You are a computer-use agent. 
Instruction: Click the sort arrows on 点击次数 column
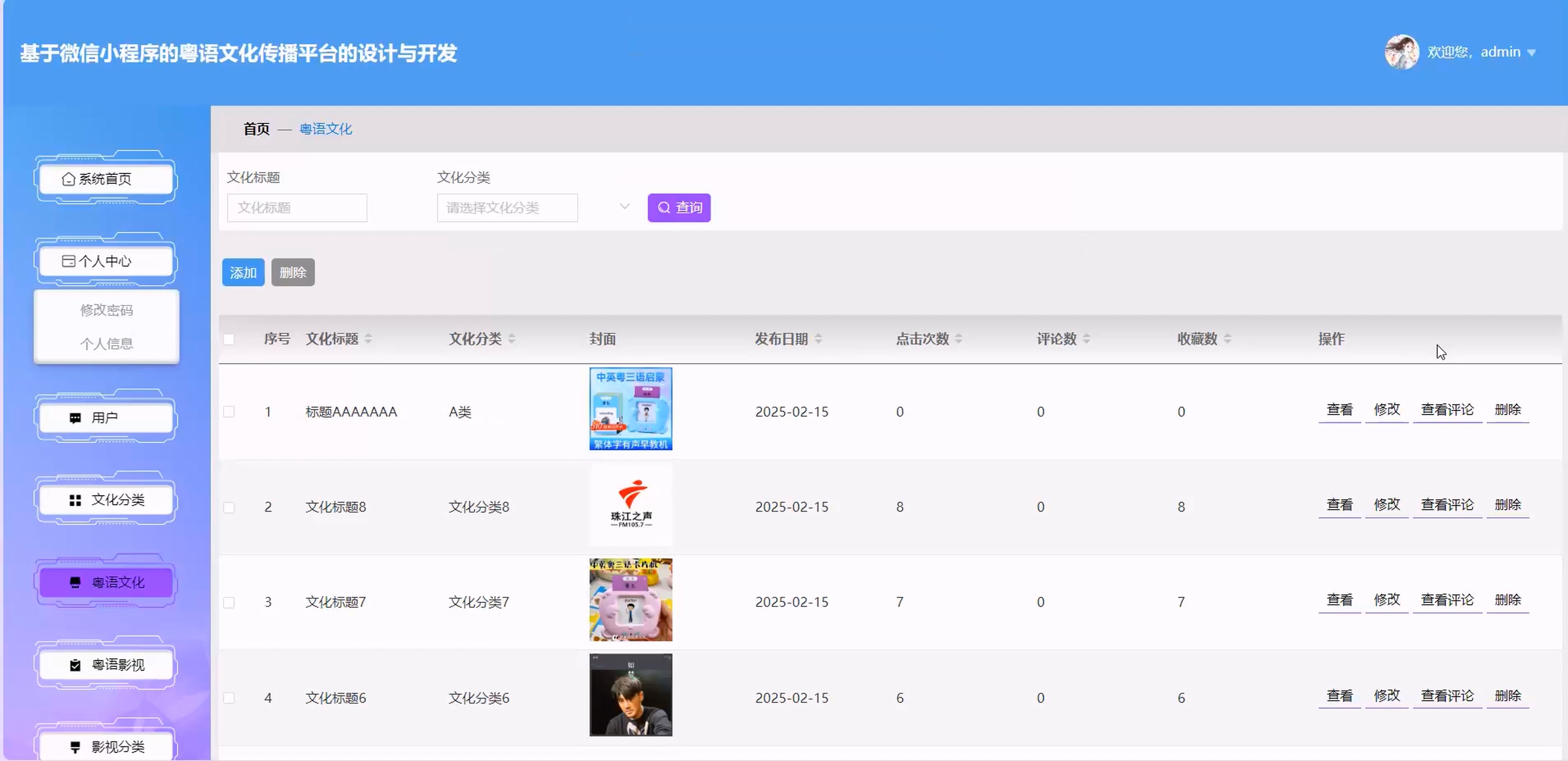[x=959, y=339]
